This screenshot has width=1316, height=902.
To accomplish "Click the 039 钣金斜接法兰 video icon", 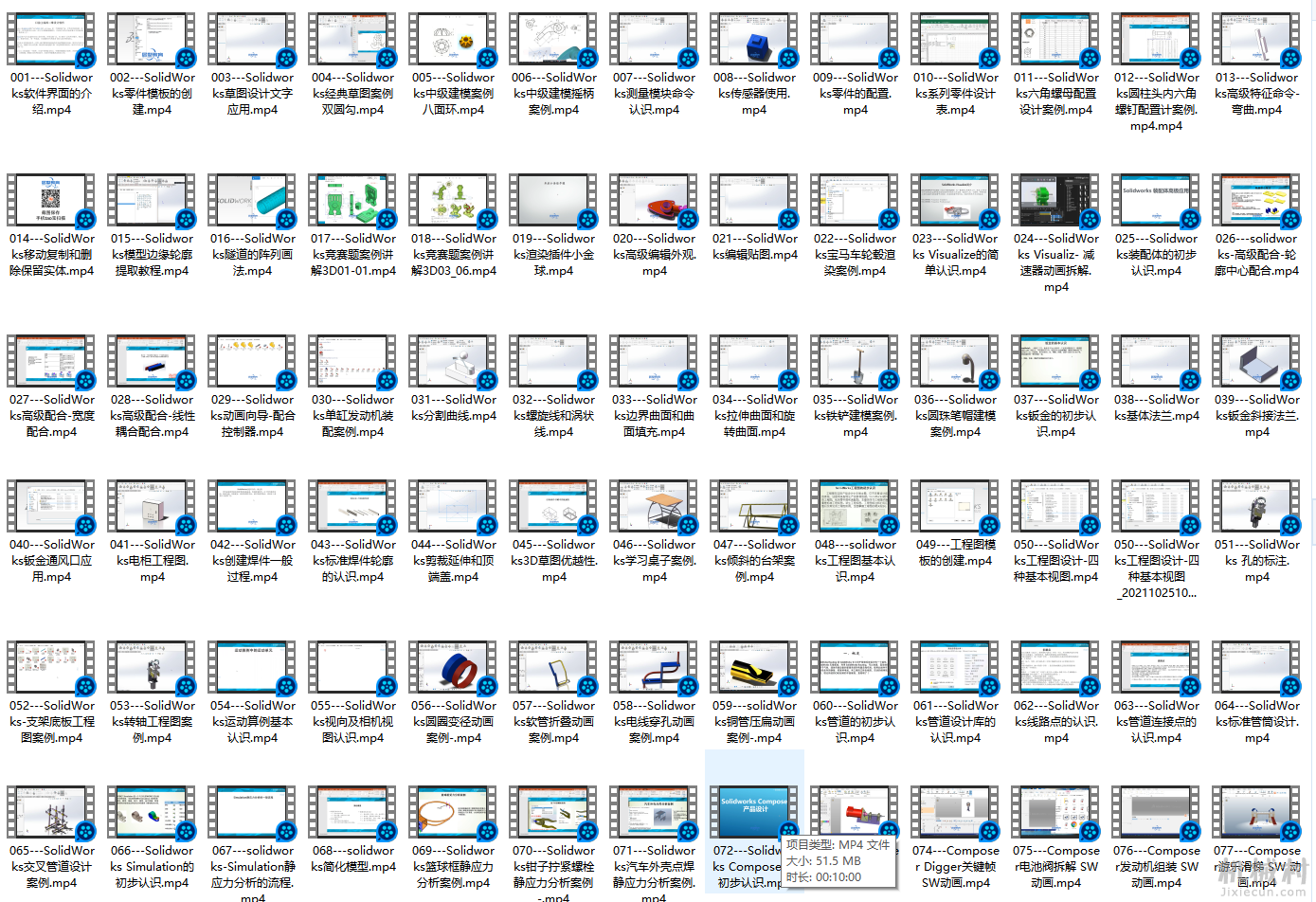I will (1256, 362).
